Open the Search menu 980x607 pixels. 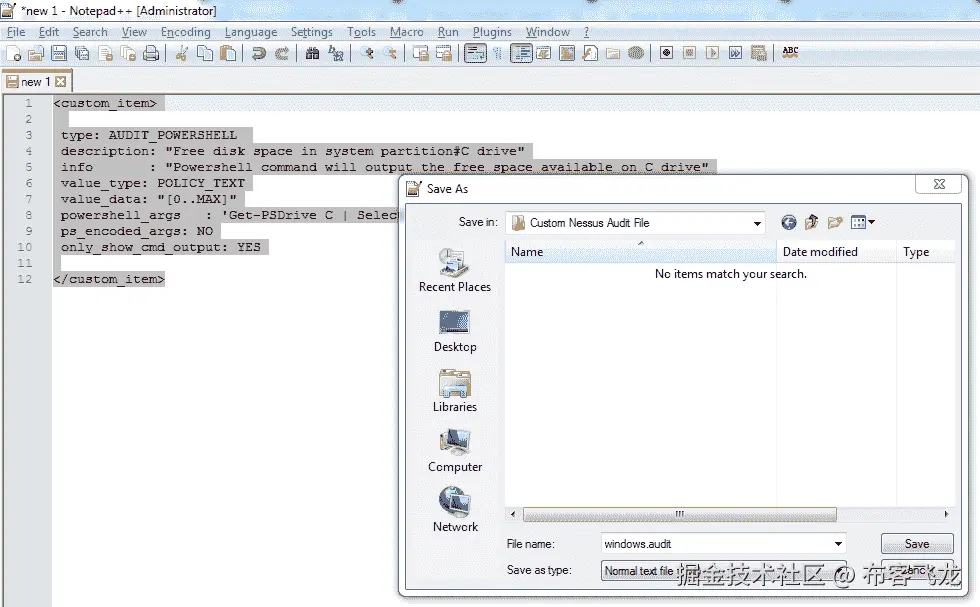(90, 32)
